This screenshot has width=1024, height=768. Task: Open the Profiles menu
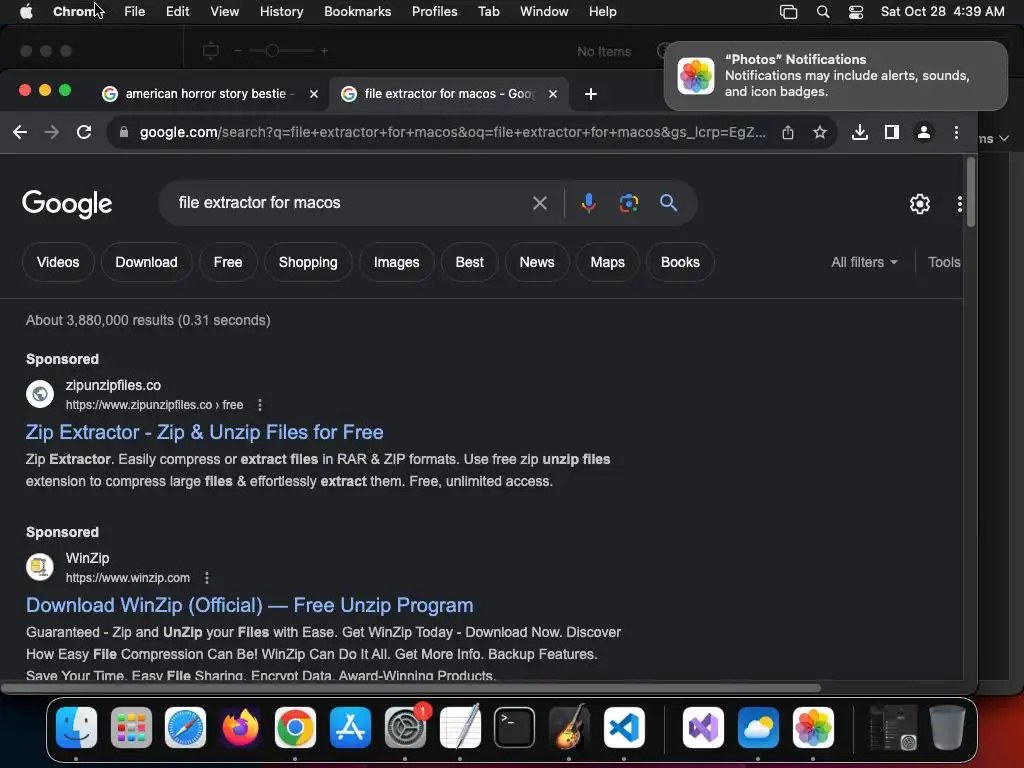point(434,12)
